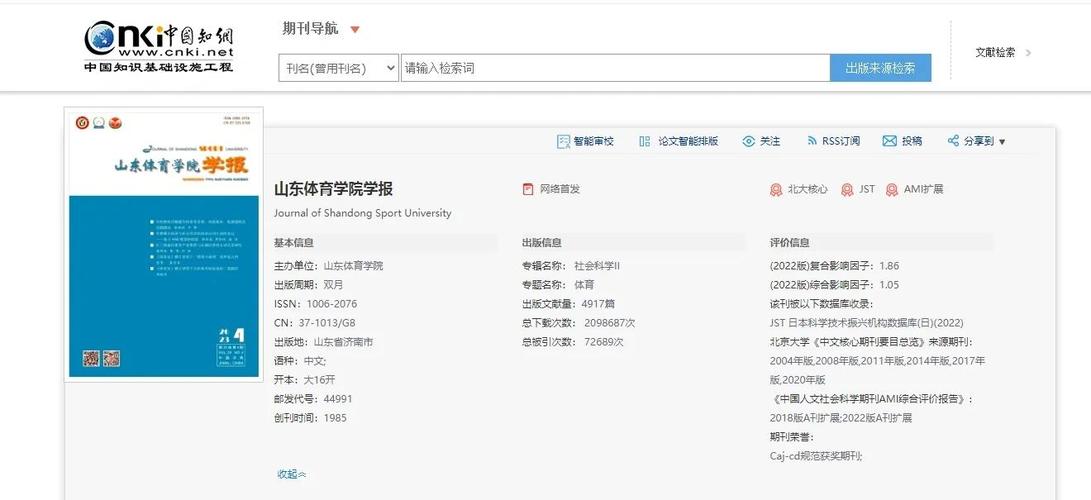
Task: Click the 分享到 share icon
Action: pyautogui.click(x=953, y=140)
